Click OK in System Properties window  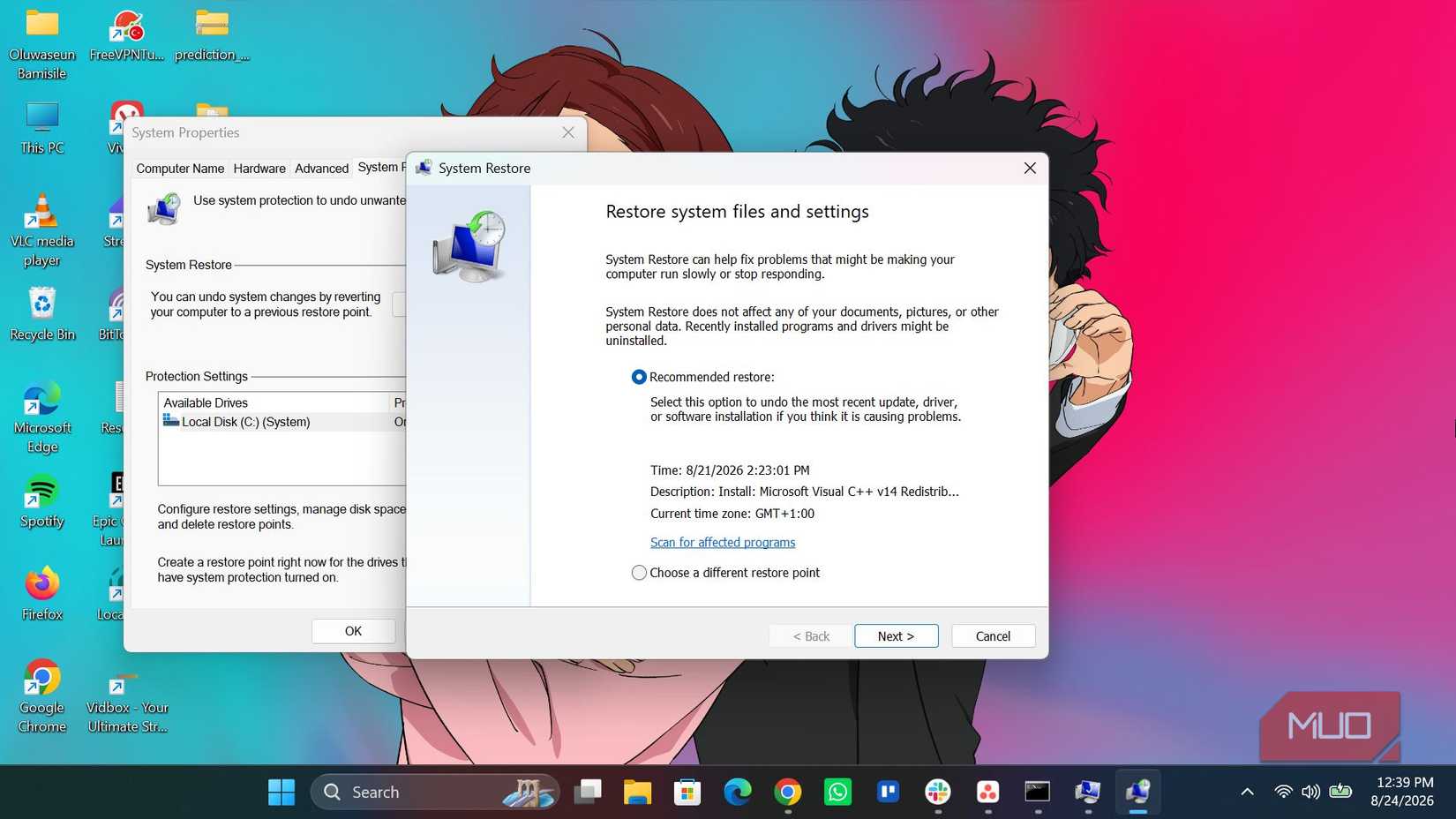353,630
